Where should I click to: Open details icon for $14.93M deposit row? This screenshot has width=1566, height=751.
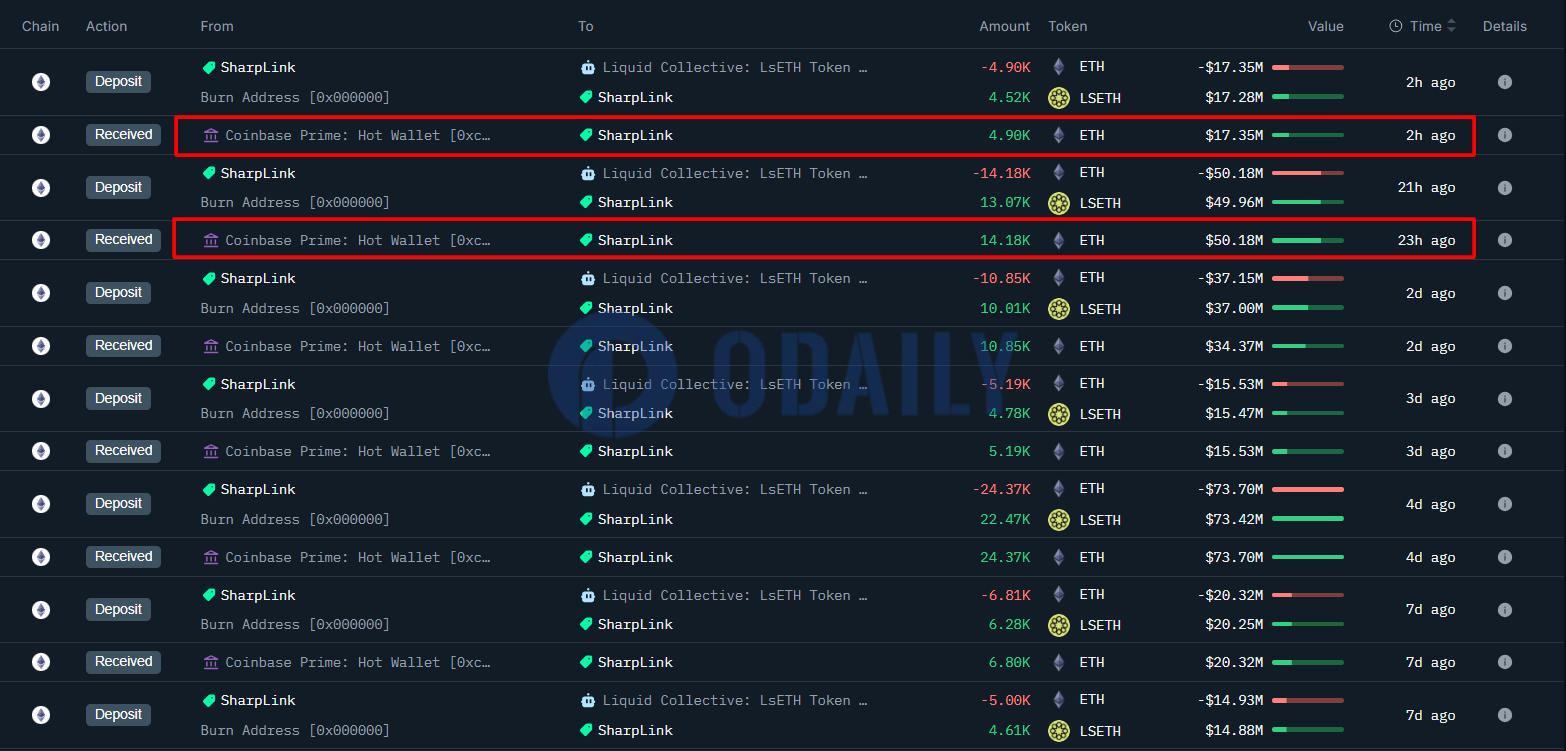[1504, 715]
